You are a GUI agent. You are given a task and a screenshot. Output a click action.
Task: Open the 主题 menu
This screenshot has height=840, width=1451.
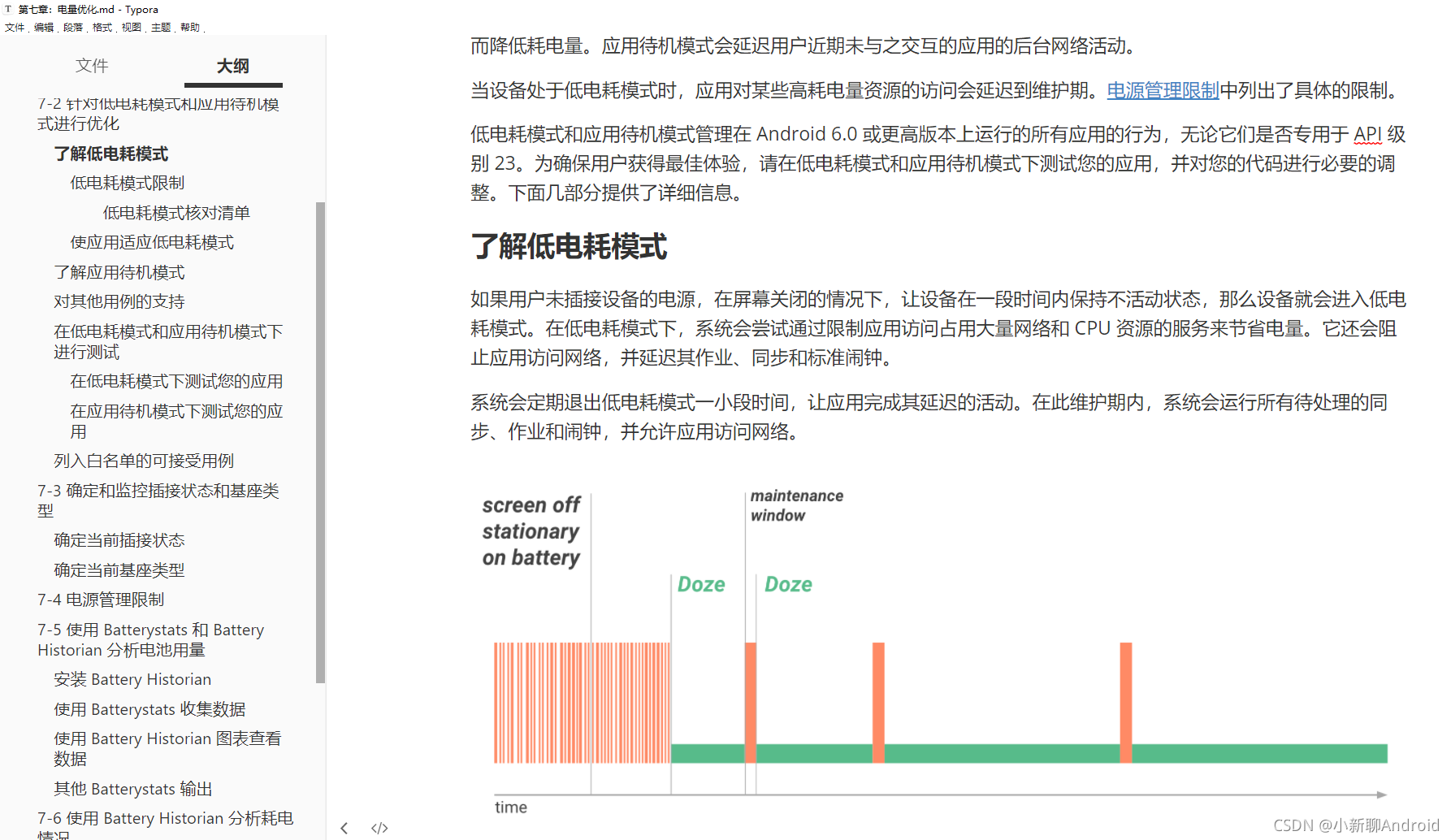point(161,27)
